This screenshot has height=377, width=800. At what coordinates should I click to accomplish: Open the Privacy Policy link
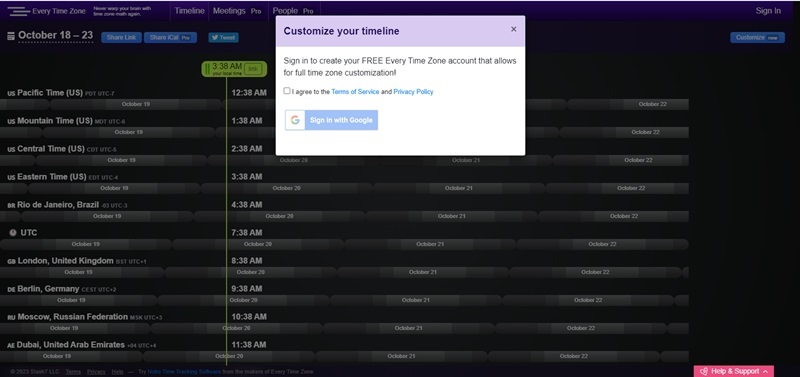tap(413, 92)
